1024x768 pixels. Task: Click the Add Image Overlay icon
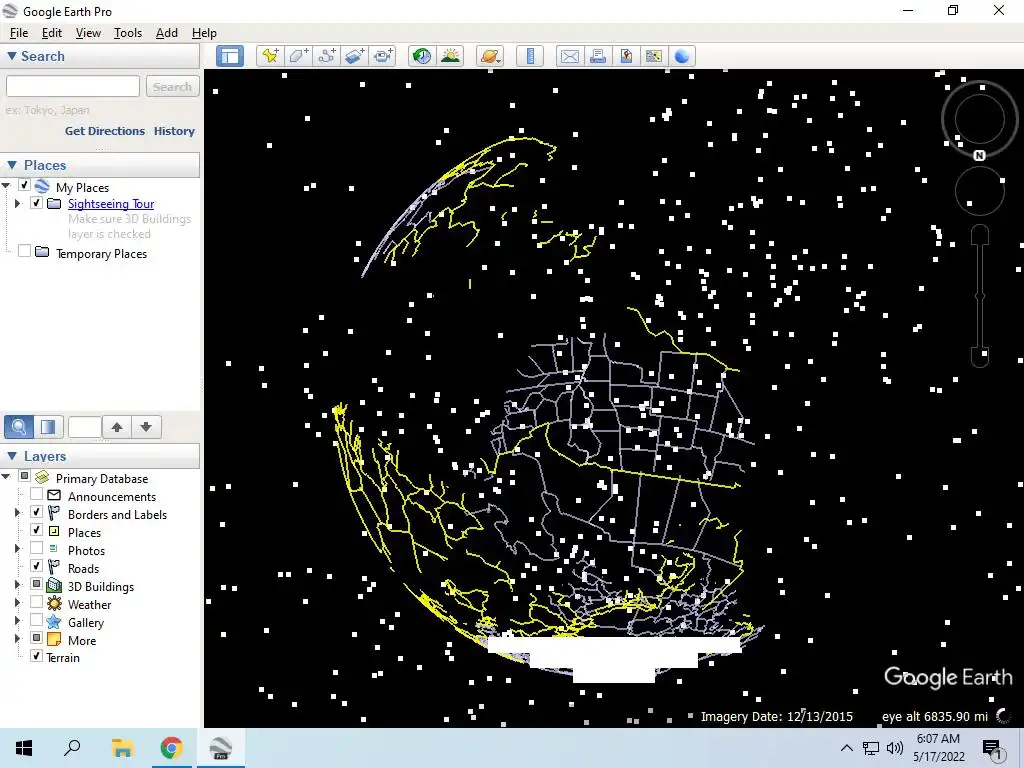coord(355,56)
